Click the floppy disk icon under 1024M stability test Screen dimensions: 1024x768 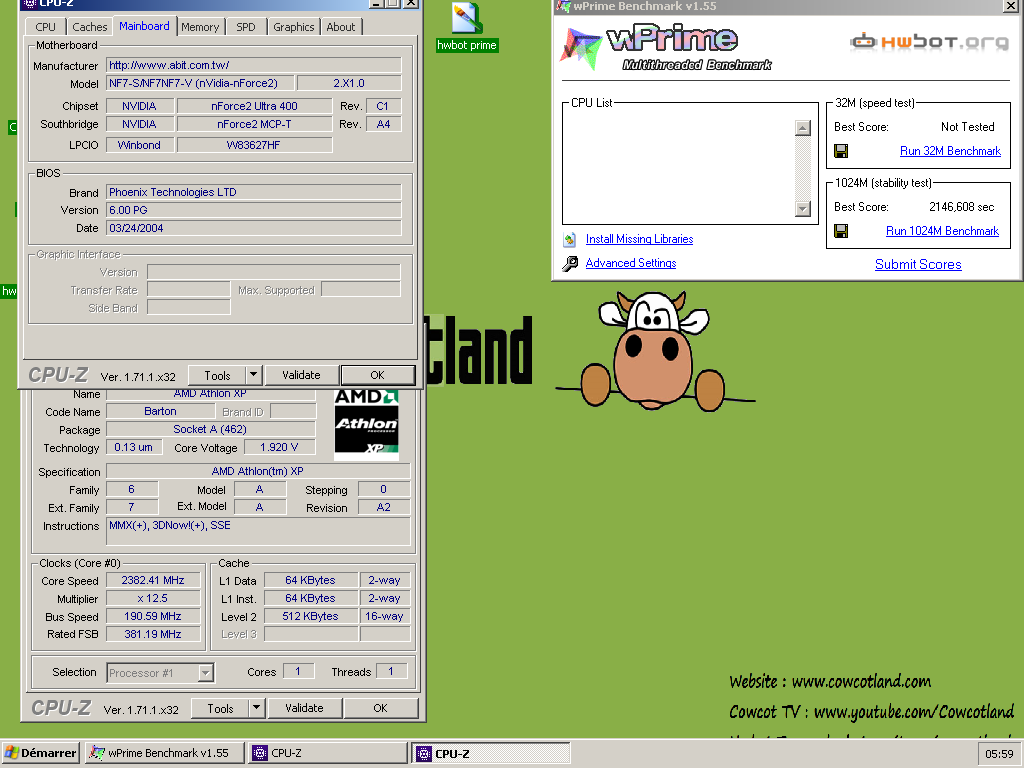coord(841,231)
